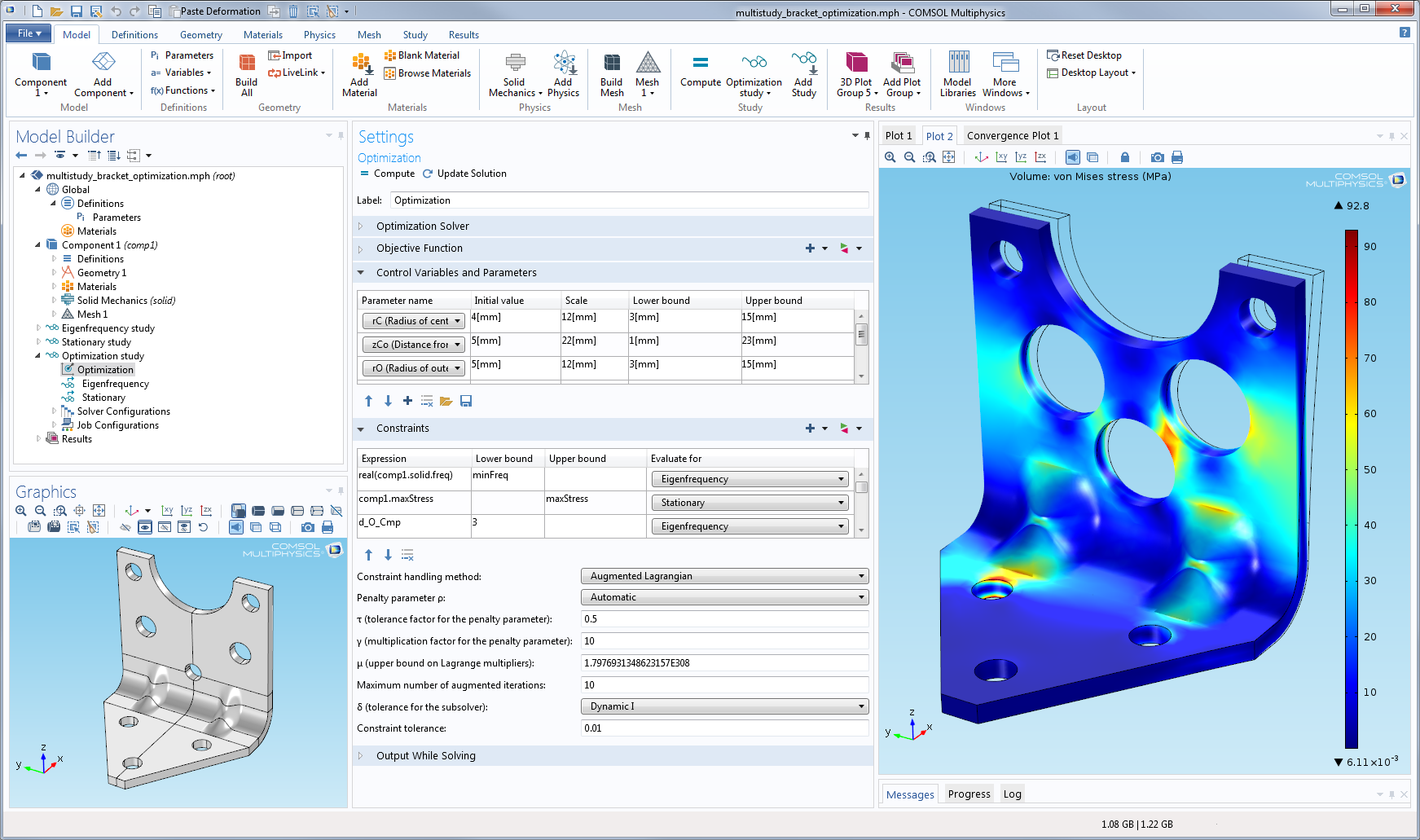This screenshot has height=840, width=1420.
Task: Open the Dynamic I tolerance dropdown
Action: coord(724,706)
